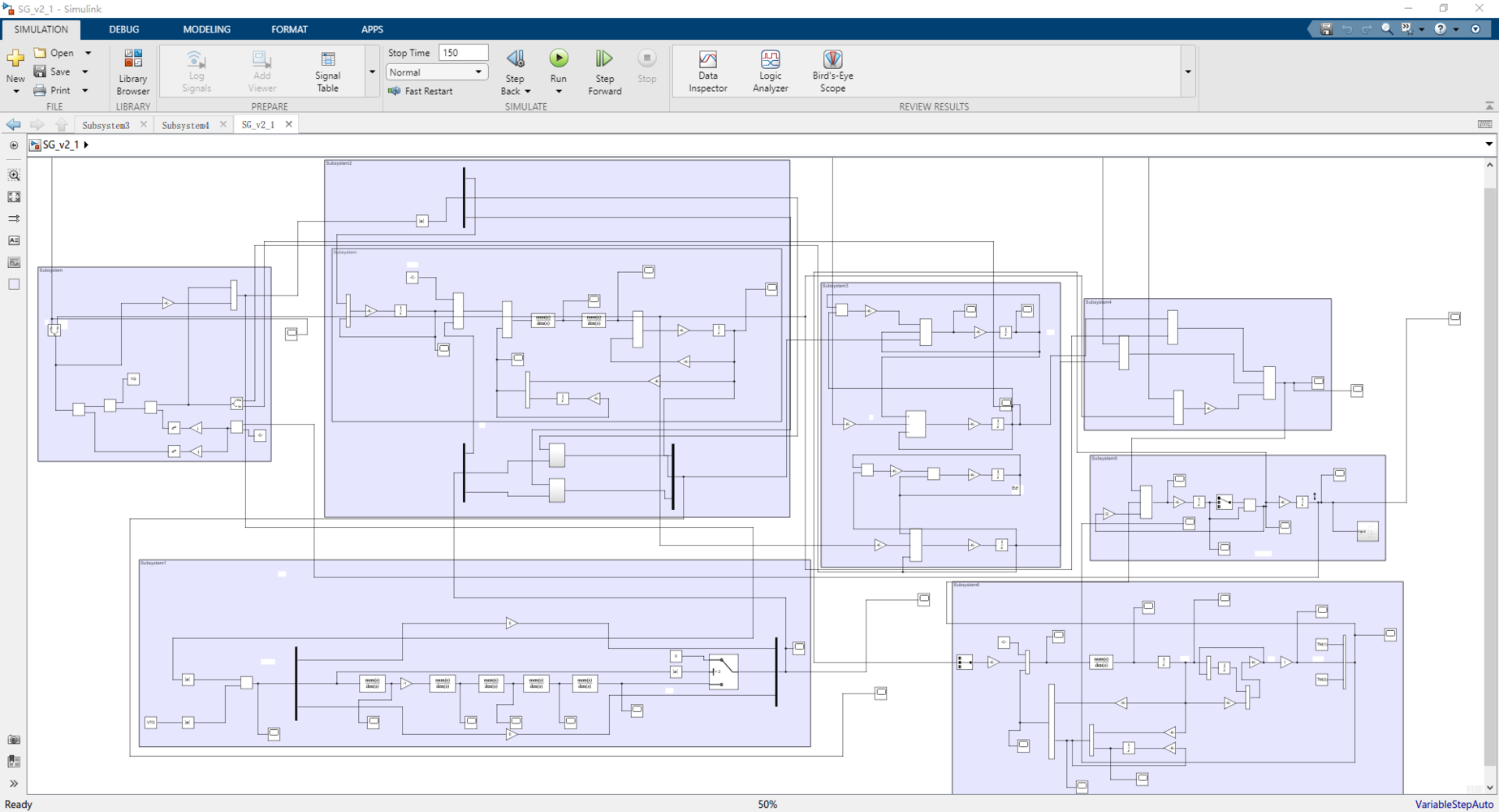The image size is (1499, 812).
Task: Click the quick access Save icon
Action: (x=1326, y=28)
